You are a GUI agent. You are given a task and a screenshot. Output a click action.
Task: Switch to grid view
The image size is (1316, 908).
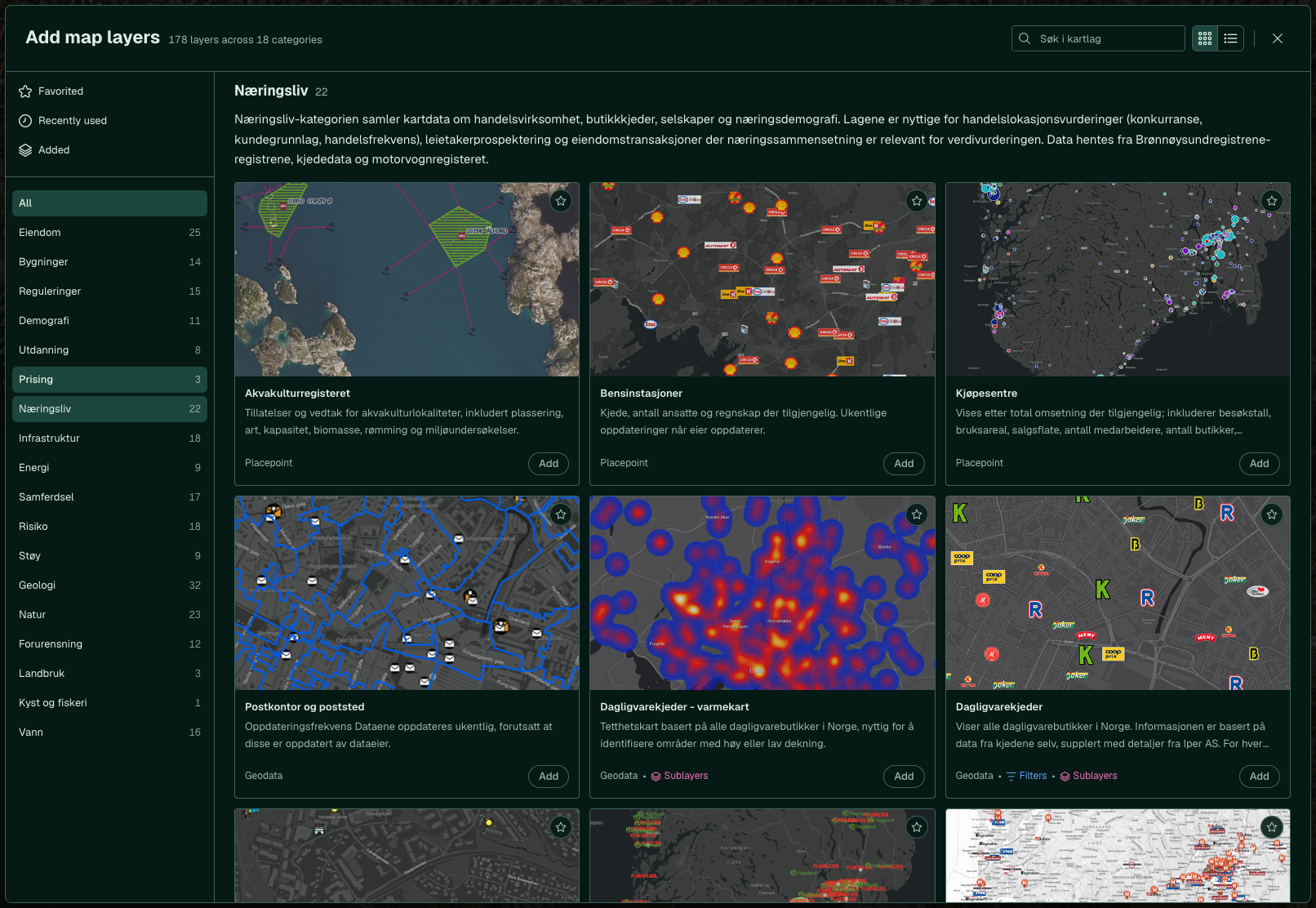pyautogui.click(x=1205, y=38)
